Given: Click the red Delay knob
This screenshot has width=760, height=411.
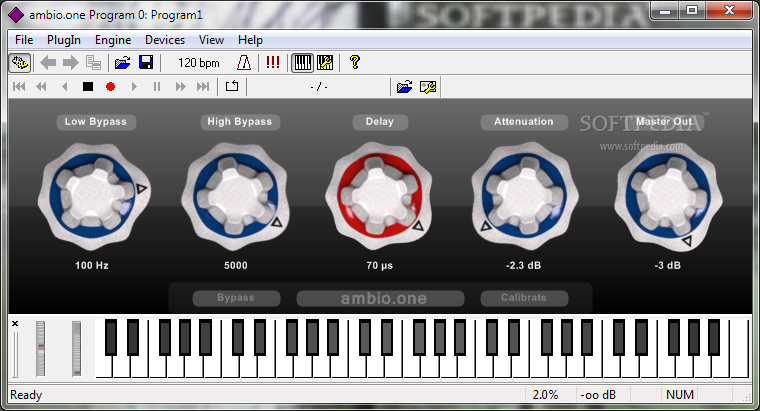Looking at the screenshot, I should 379,196.
